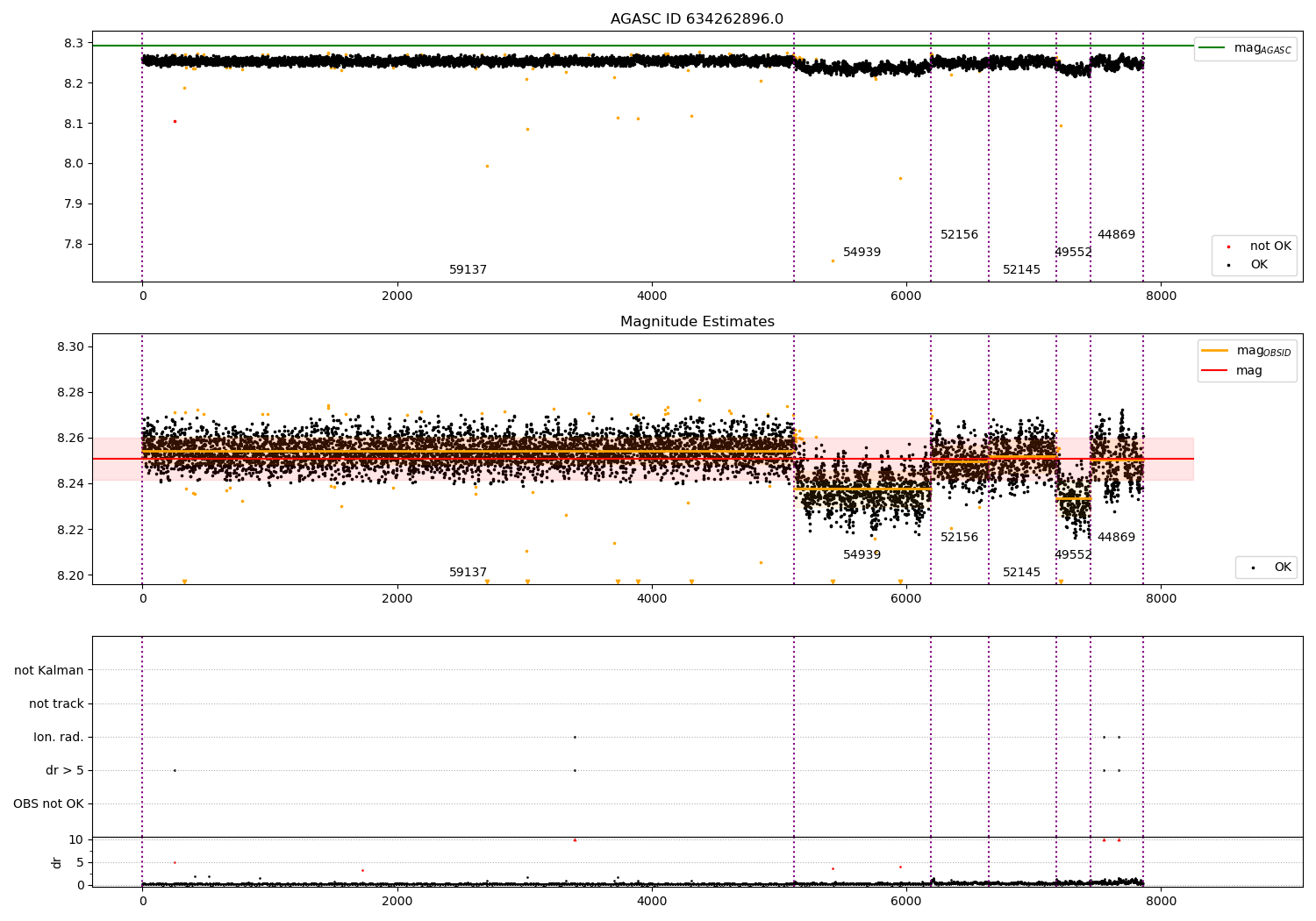Screen dimensions: 1316x921
Task: Select the mag AGASC legend entry in the top plot
Action: point(1246,48)
